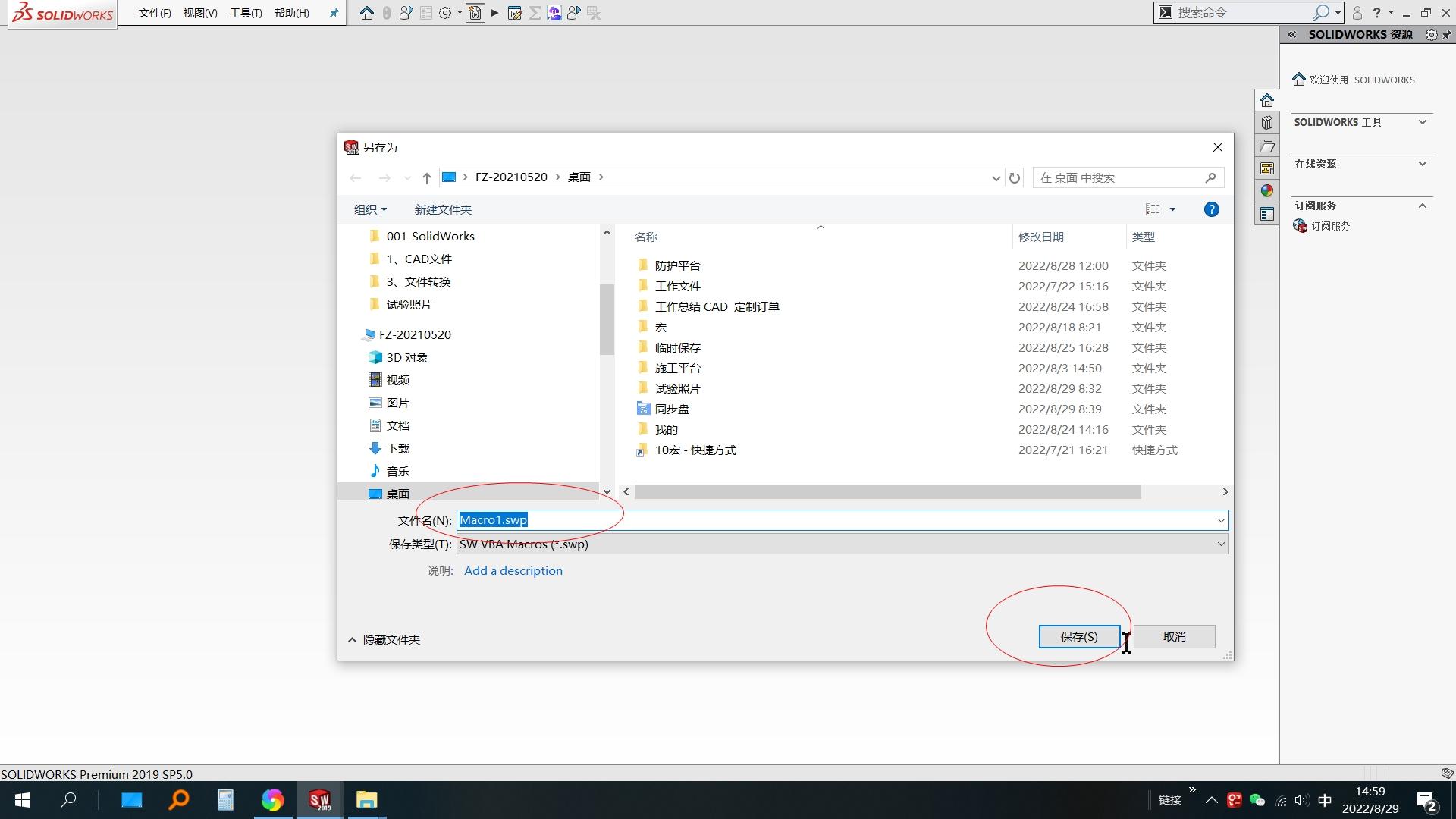The image size is (1456, 819).
Task: Refresh the folder listing in dialog
Action: (1015, 178)
